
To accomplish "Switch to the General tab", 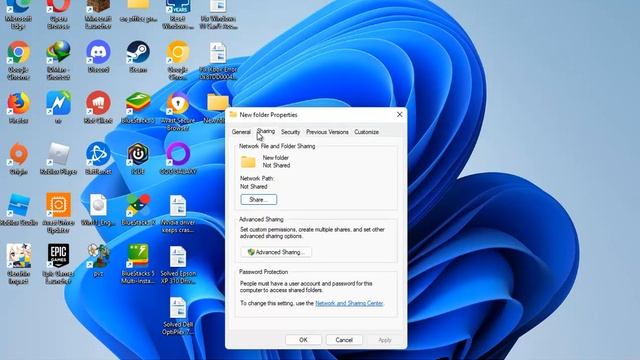I will pyautogui.click(x=241, y=132).
